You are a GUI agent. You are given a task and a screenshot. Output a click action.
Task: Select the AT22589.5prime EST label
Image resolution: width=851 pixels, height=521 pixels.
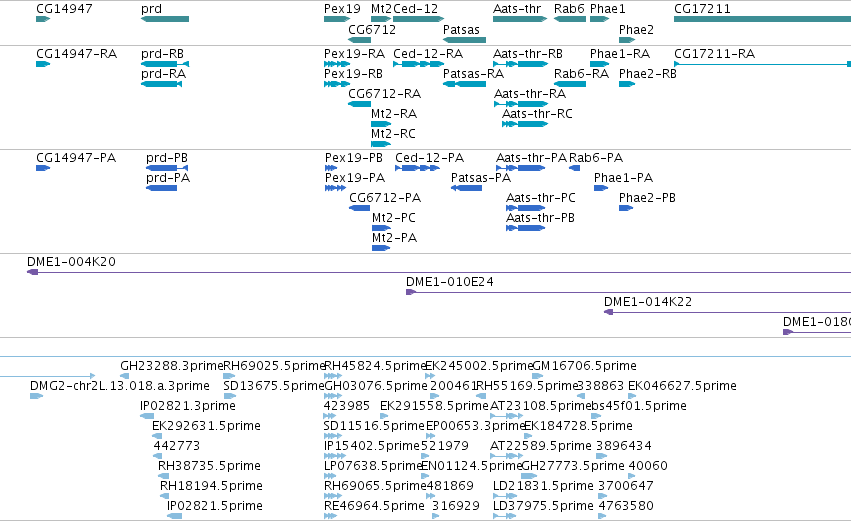click(x=541, y=447)
